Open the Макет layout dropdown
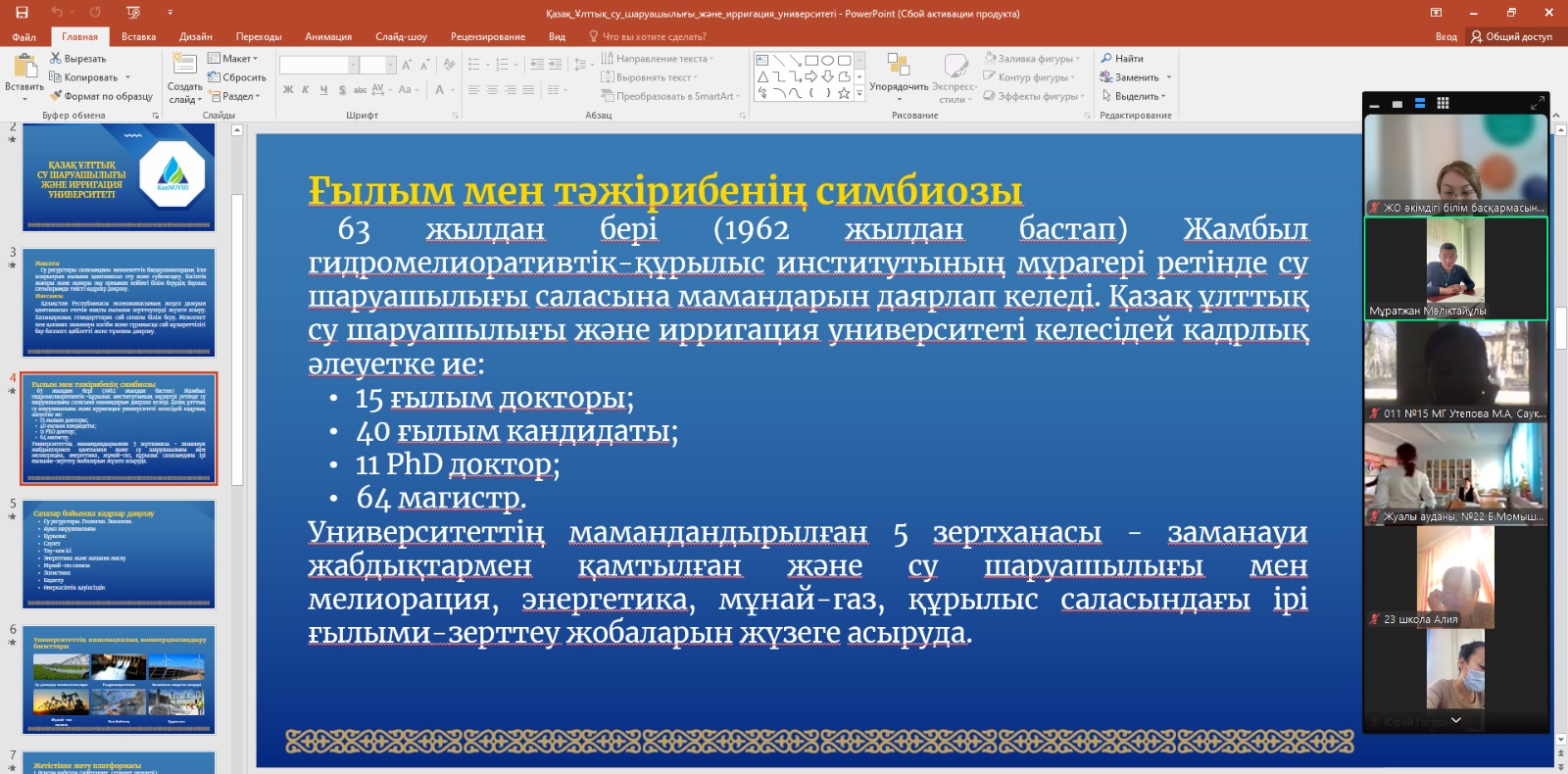 click(233, 59)
